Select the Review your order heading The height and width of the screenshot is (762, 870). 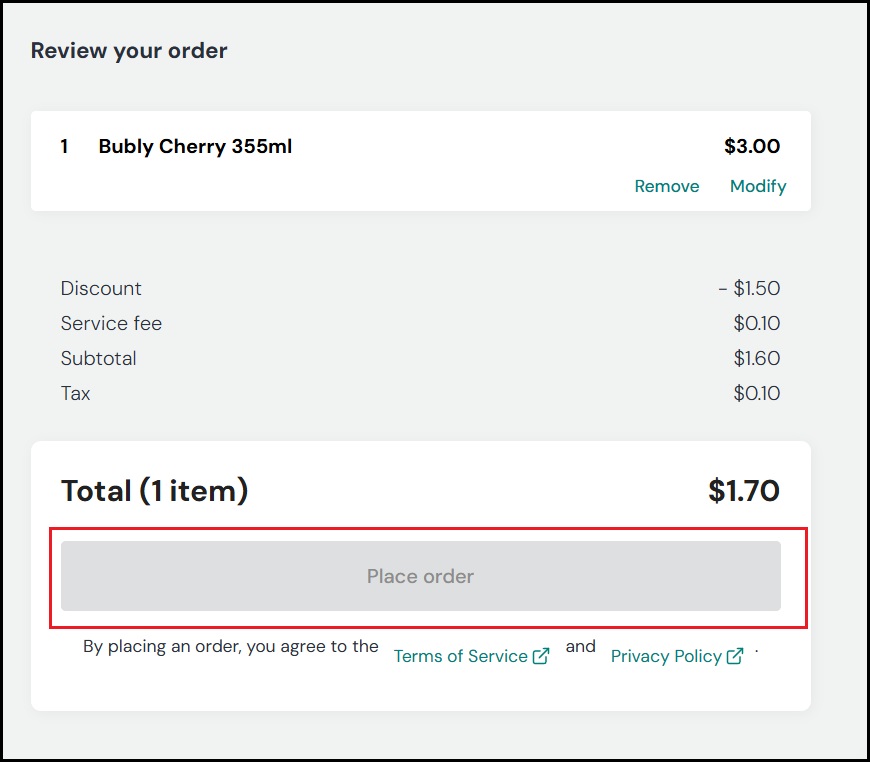pyautogui.click(x=129, y=51)
